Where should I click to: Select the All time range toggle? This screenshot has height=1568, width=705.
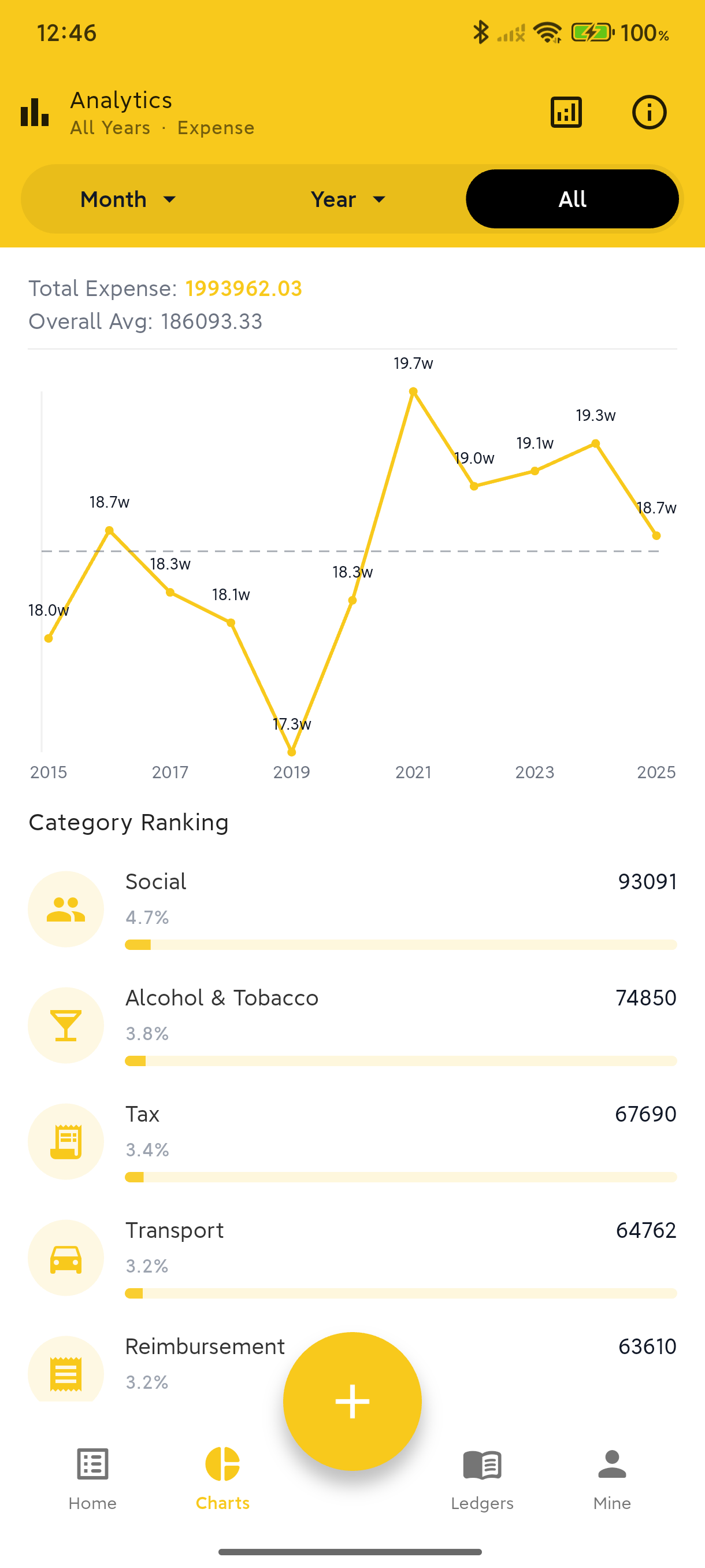coord(572,199)
